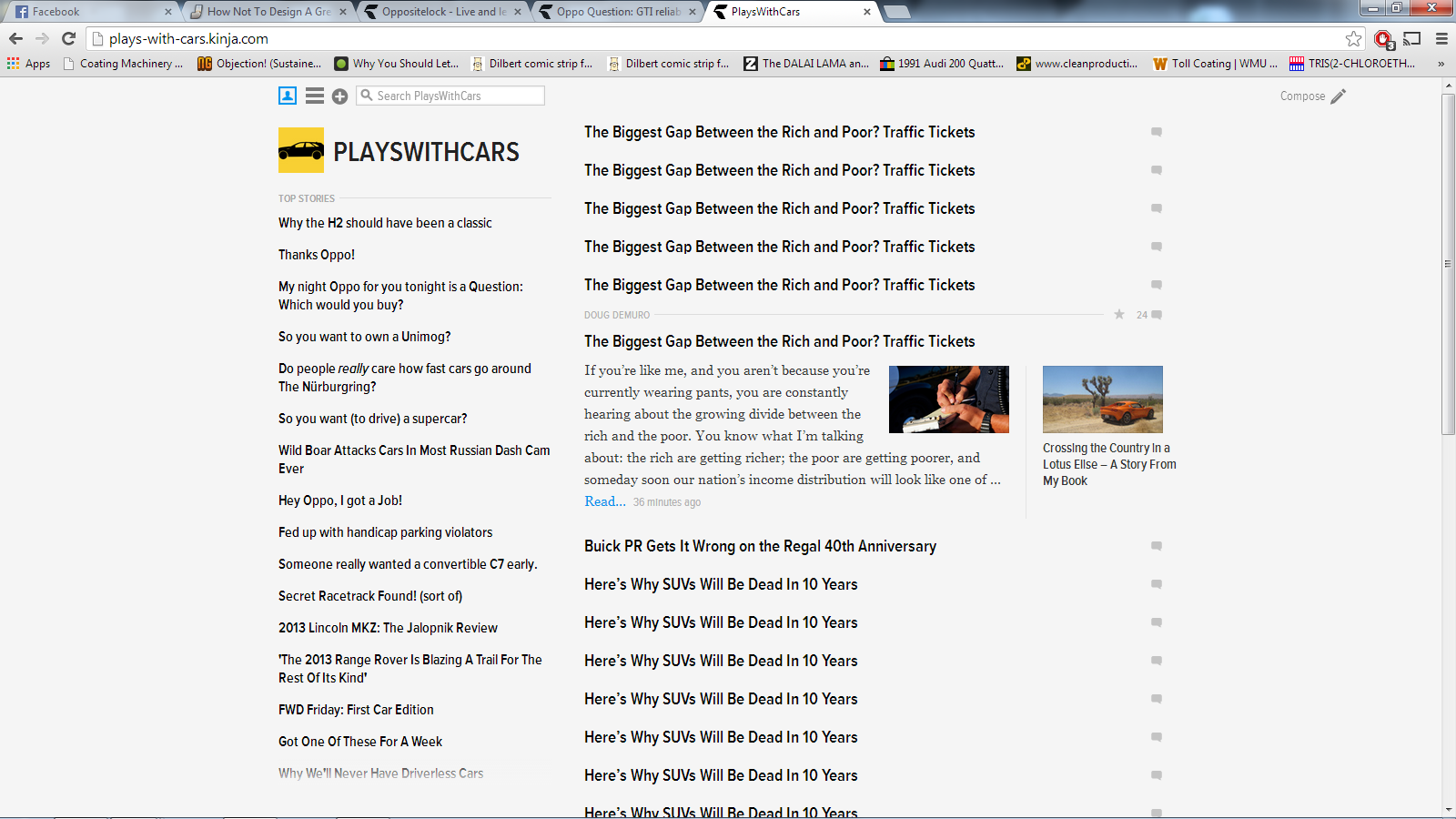Click the PLAYSWITHCARS blog title
This screenshot has height=819, width=1456.
click(x=426, y=152)
